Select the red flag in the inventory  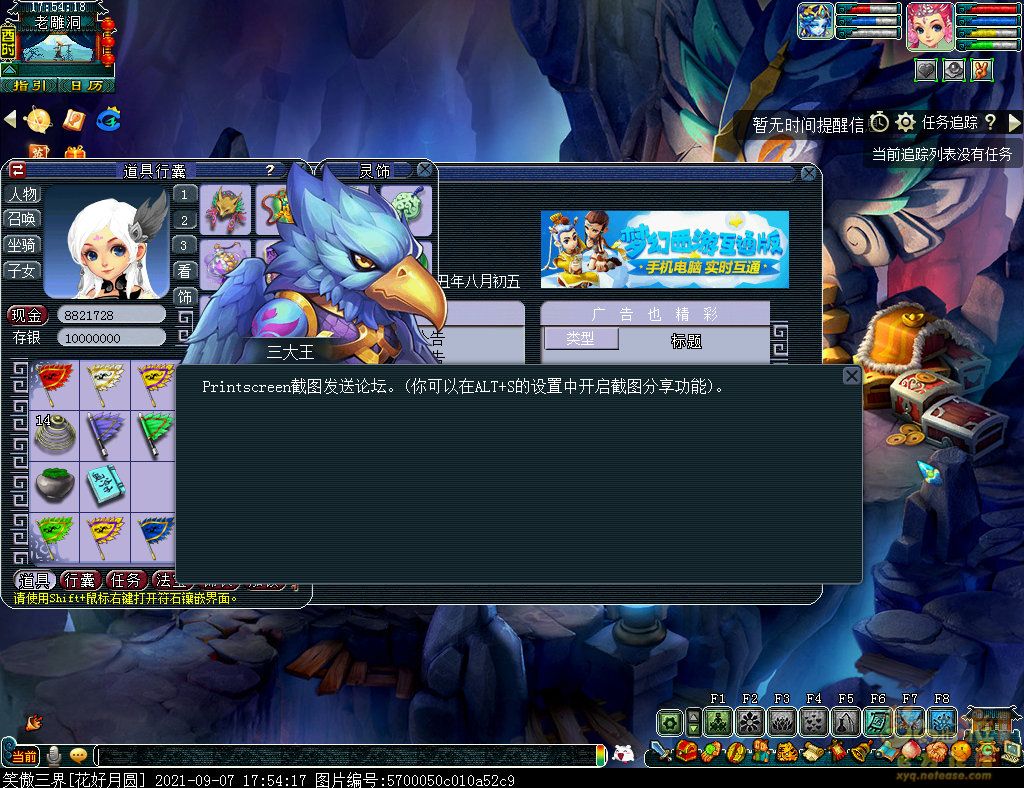coord(55,385)
